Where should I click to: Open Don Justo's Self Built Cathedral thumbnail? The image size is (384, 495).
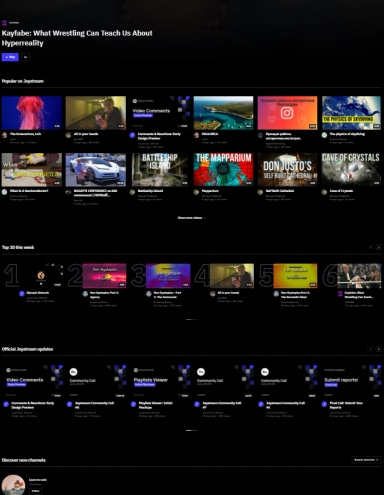tap(287, 170)
